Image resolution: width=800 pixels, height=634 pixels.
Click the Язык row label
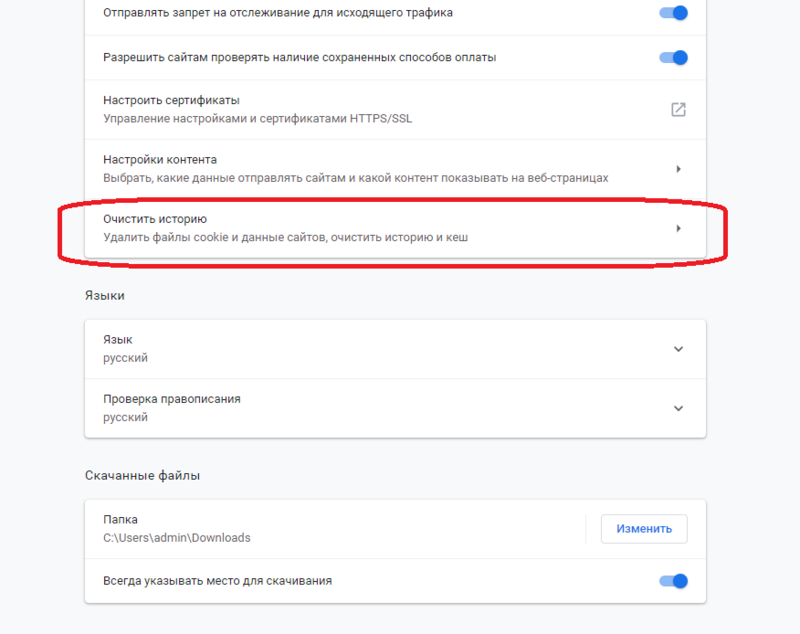(118, 340)
